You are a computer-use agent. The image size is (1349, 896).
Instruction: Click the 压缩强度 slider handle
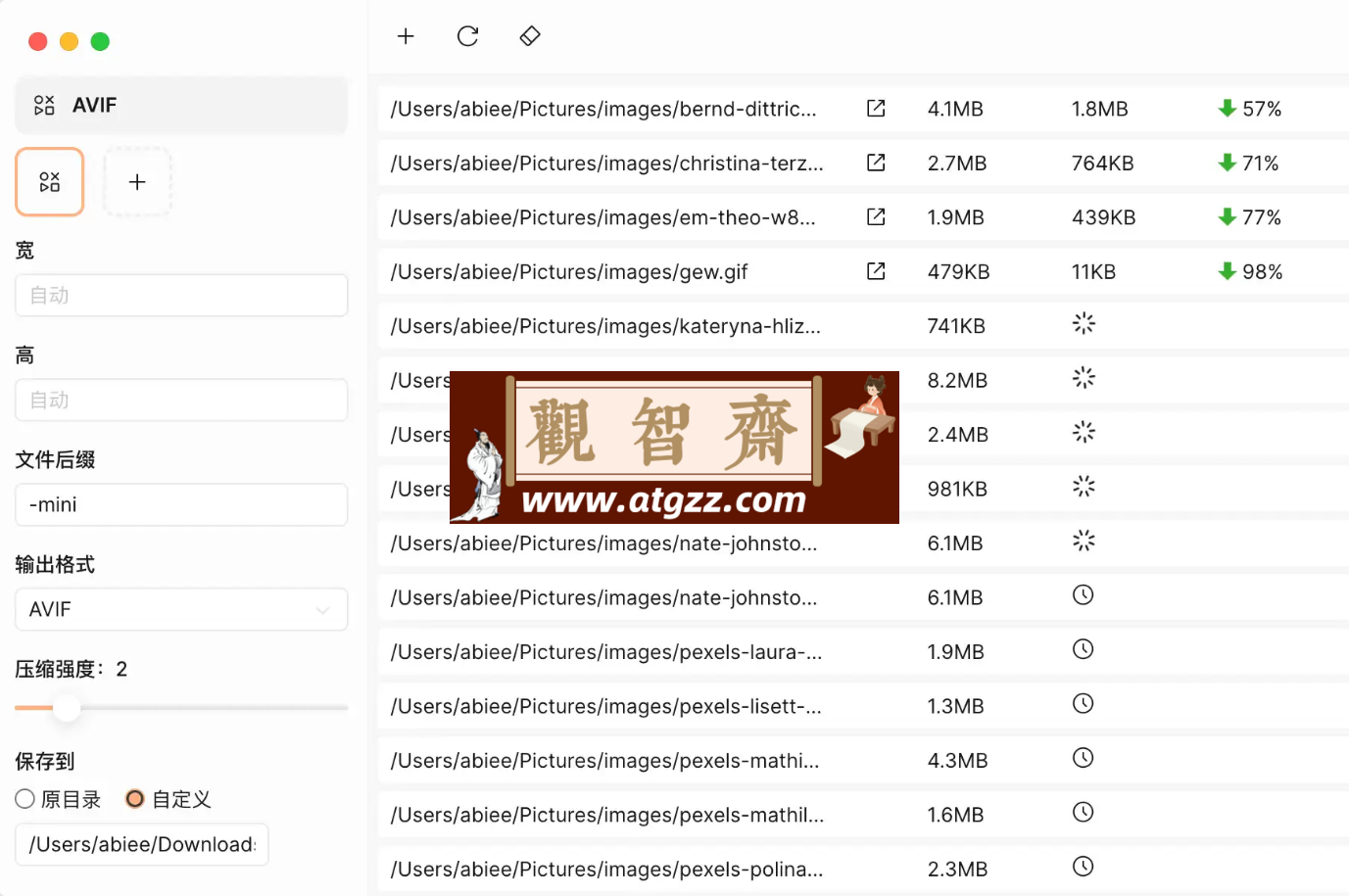(x=67, y=707)
